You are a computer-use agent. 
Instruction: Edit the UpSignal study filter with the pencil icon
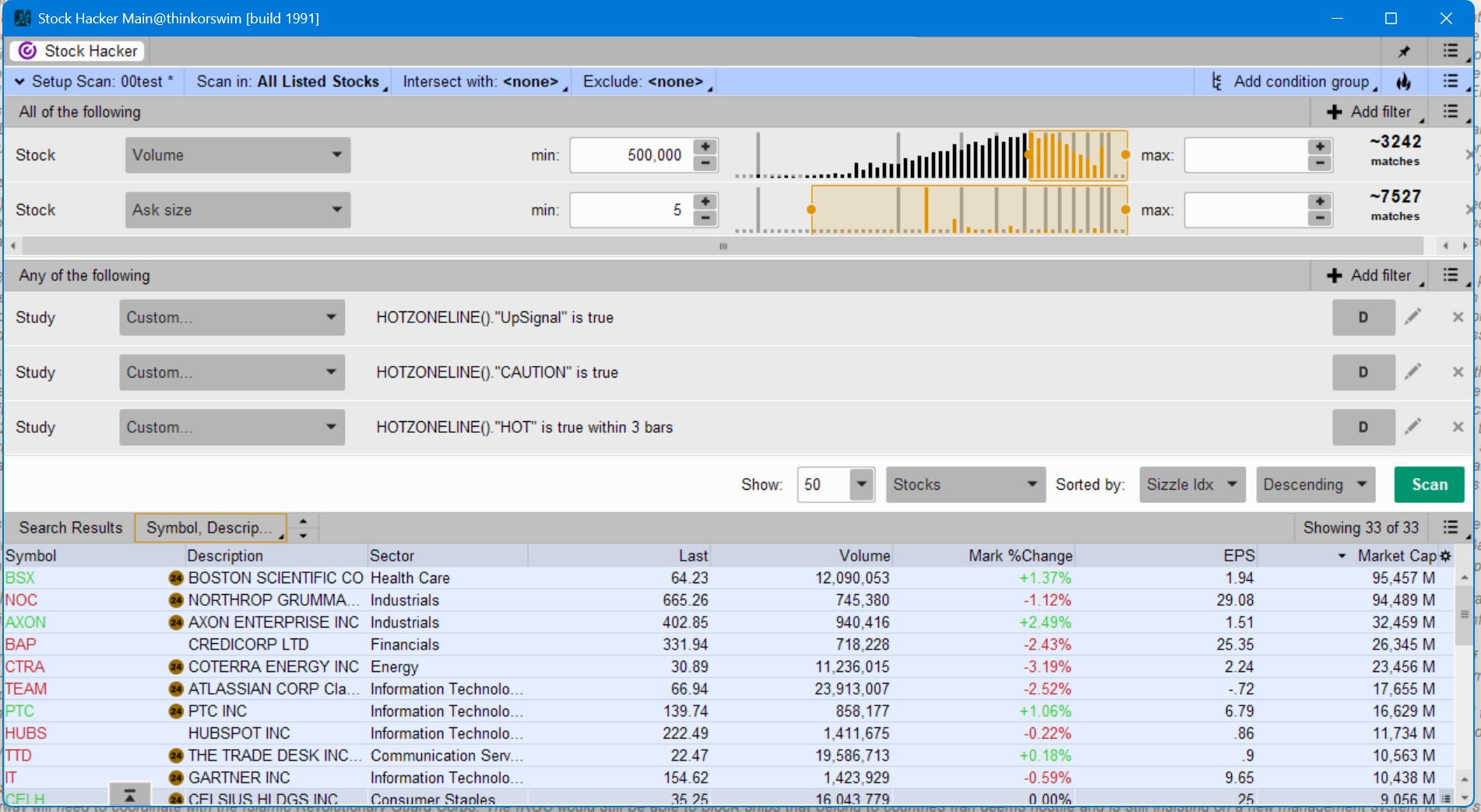[x=1412, y=317]
